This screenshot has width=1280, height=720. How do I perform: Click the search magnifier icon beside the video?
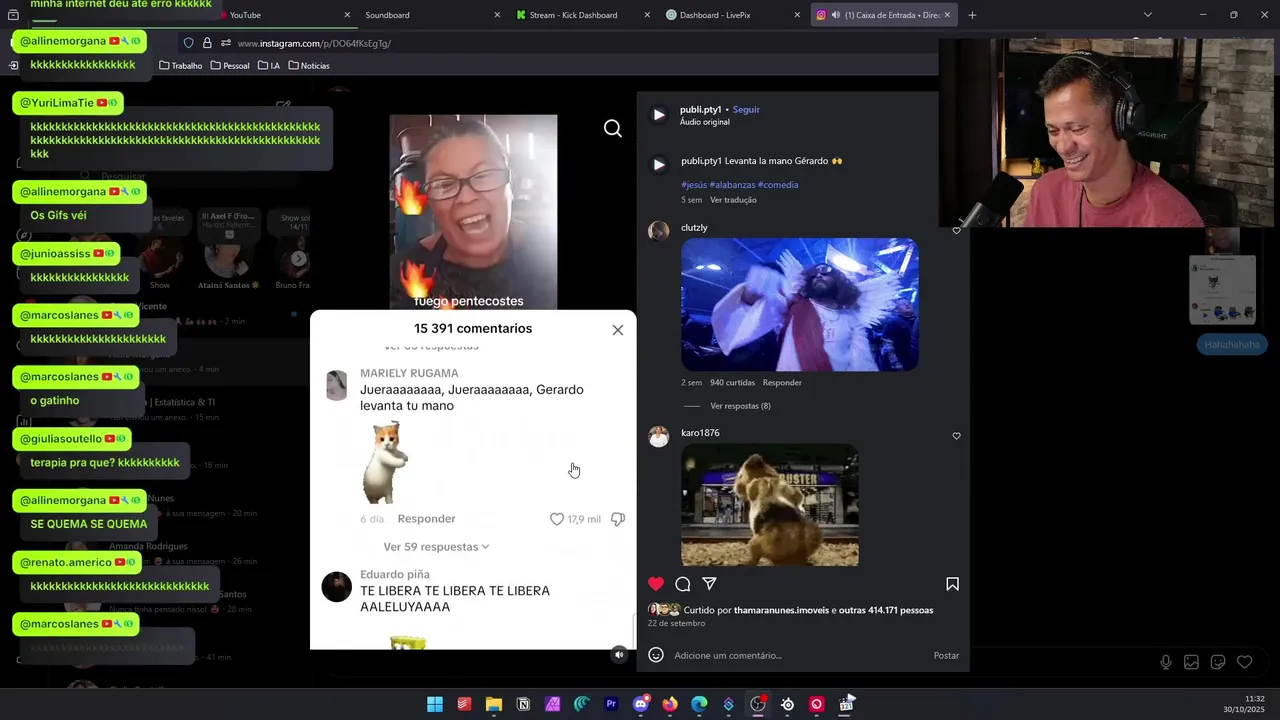point(613,129)
